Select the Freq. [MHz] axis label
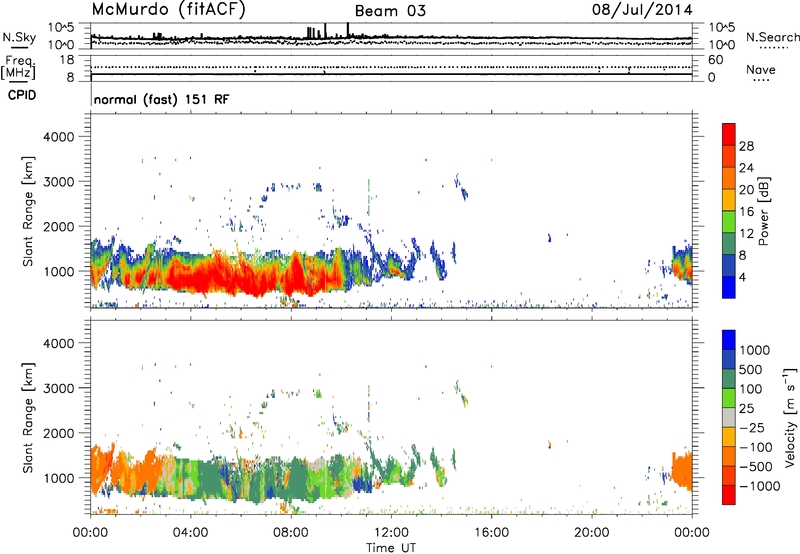 pyautogui.click(x=18, y=68)
